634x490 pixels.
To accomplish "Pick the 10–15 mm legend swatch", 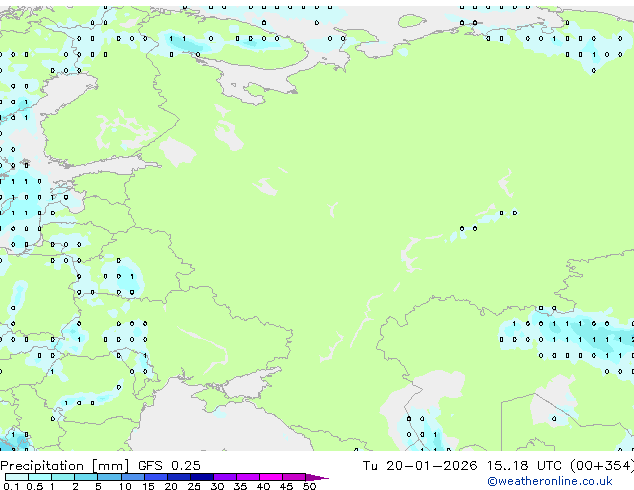I will point(133,477).
